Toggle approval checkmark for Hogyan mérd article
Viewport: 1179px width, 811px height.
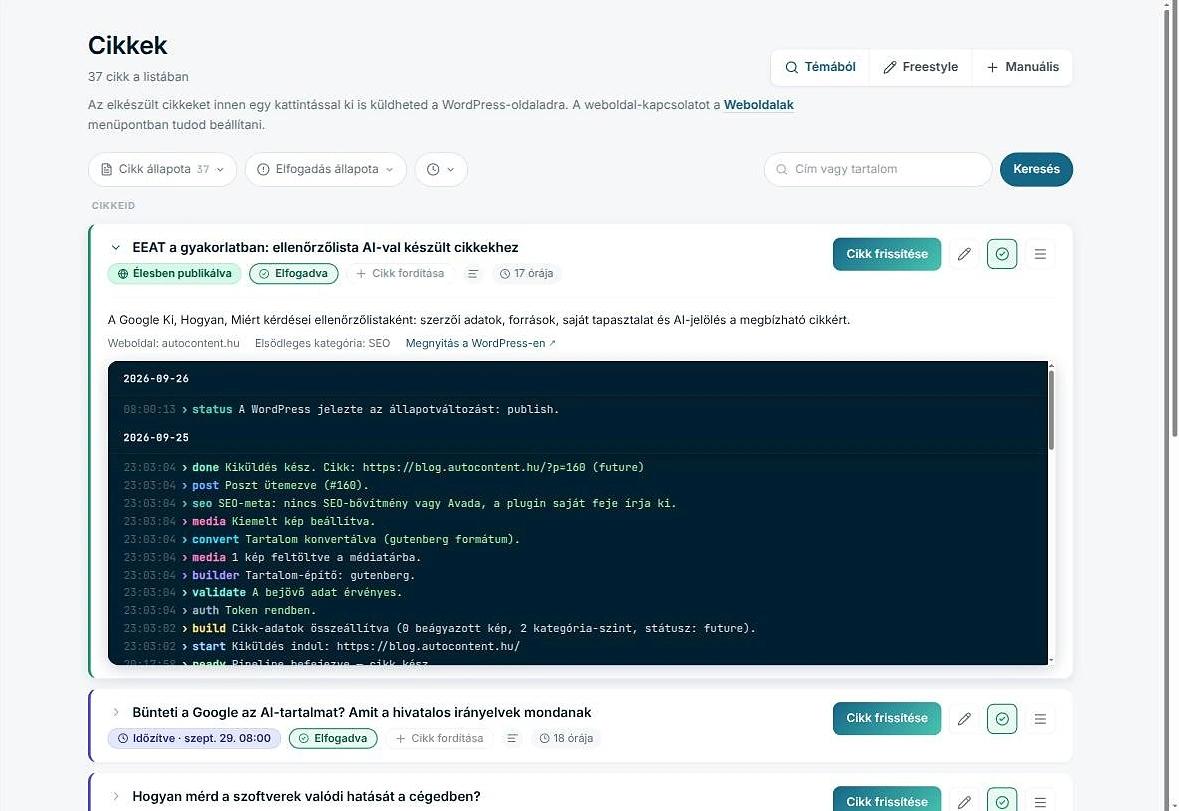click(x=1002, y=801)
